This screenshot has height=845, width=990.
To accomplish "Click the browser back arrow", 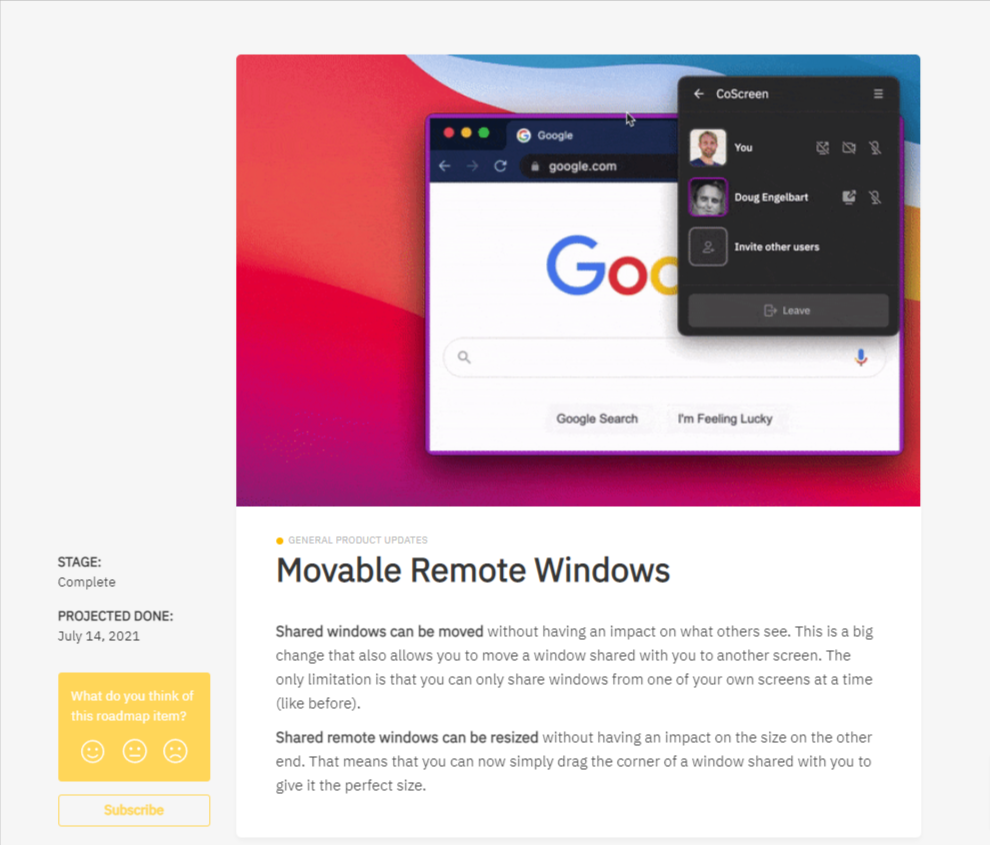I will pos(444,166).
